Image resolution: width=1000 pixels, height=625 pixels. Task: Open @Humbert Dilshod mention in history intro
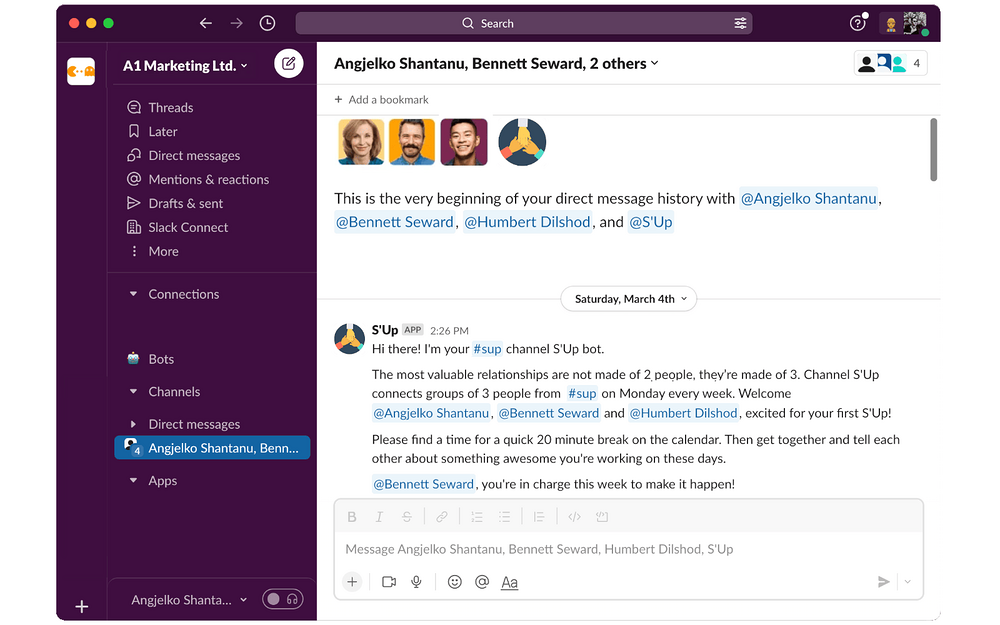(527, 223)
